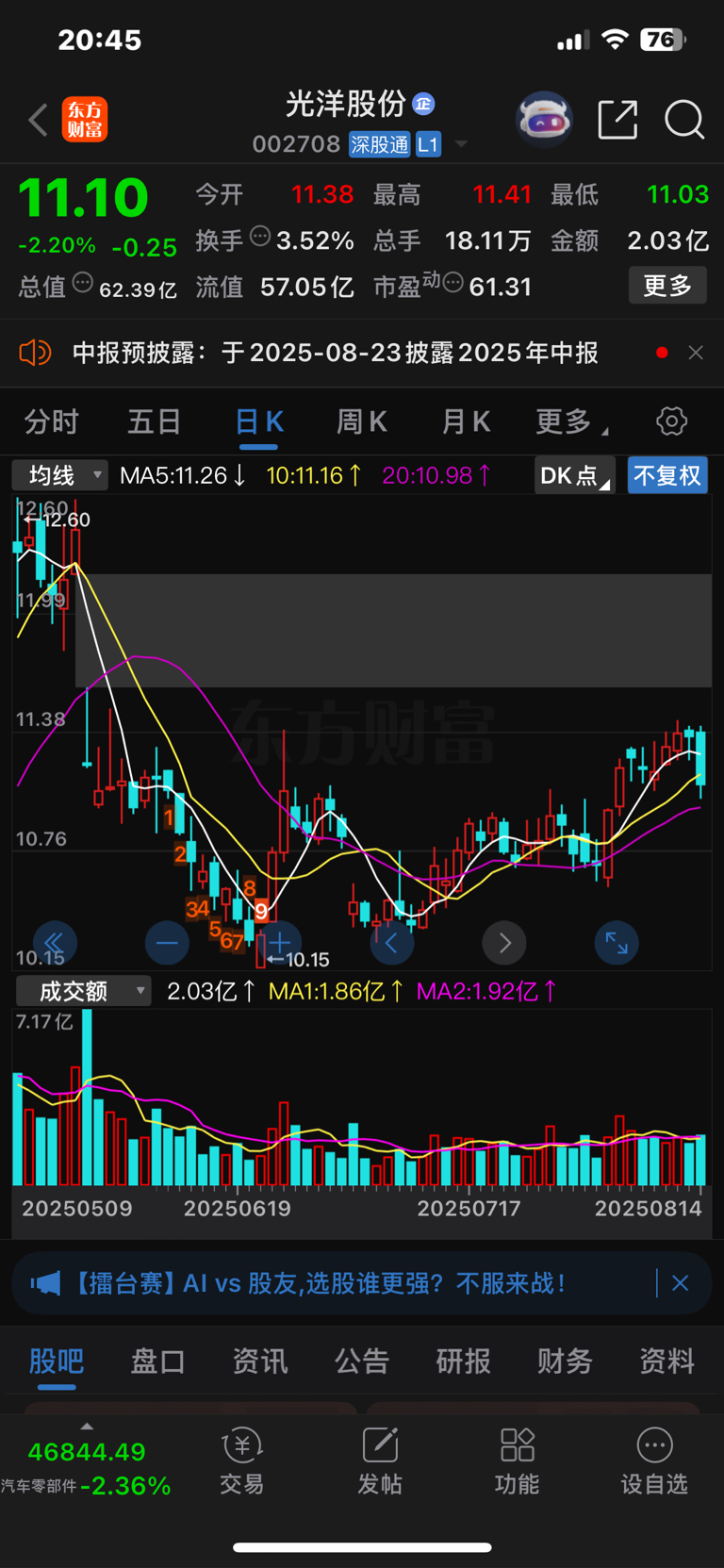Zoom out chart with minus button
724x1568 pixels.
pyautogui.click(x=167, y=942)
